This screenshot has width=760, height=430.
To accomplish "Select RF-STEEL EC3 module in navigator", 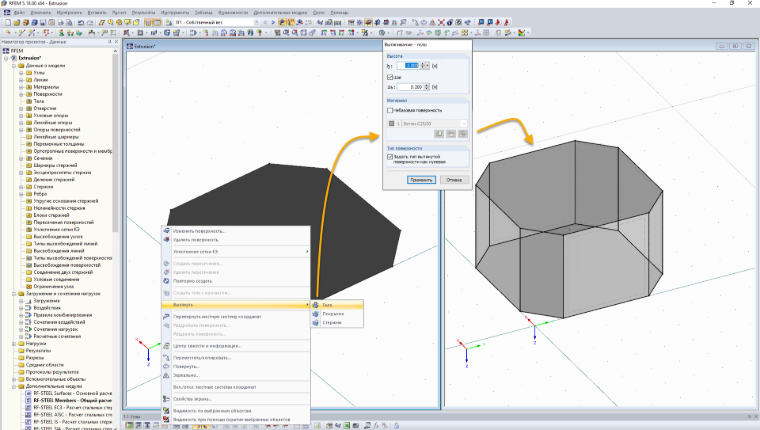I will click(x=73, y=408).
